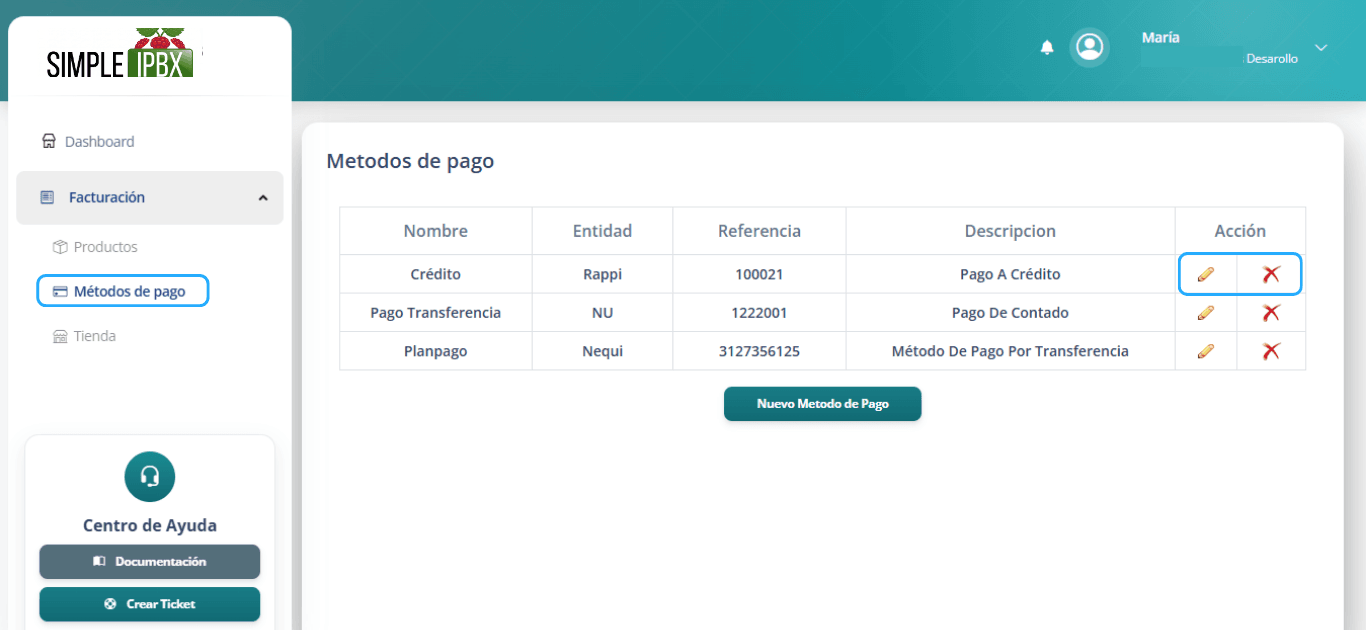Open the user profile avatar icon

point(1090,47)
